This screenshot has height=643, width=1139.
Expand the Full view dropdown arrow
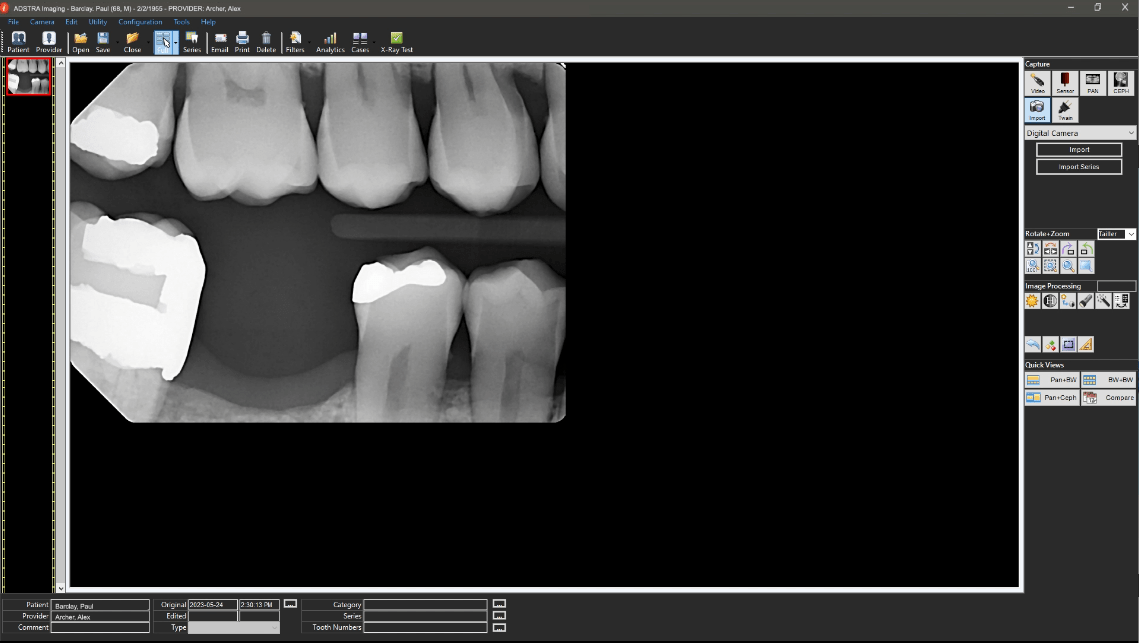point(175,42)
